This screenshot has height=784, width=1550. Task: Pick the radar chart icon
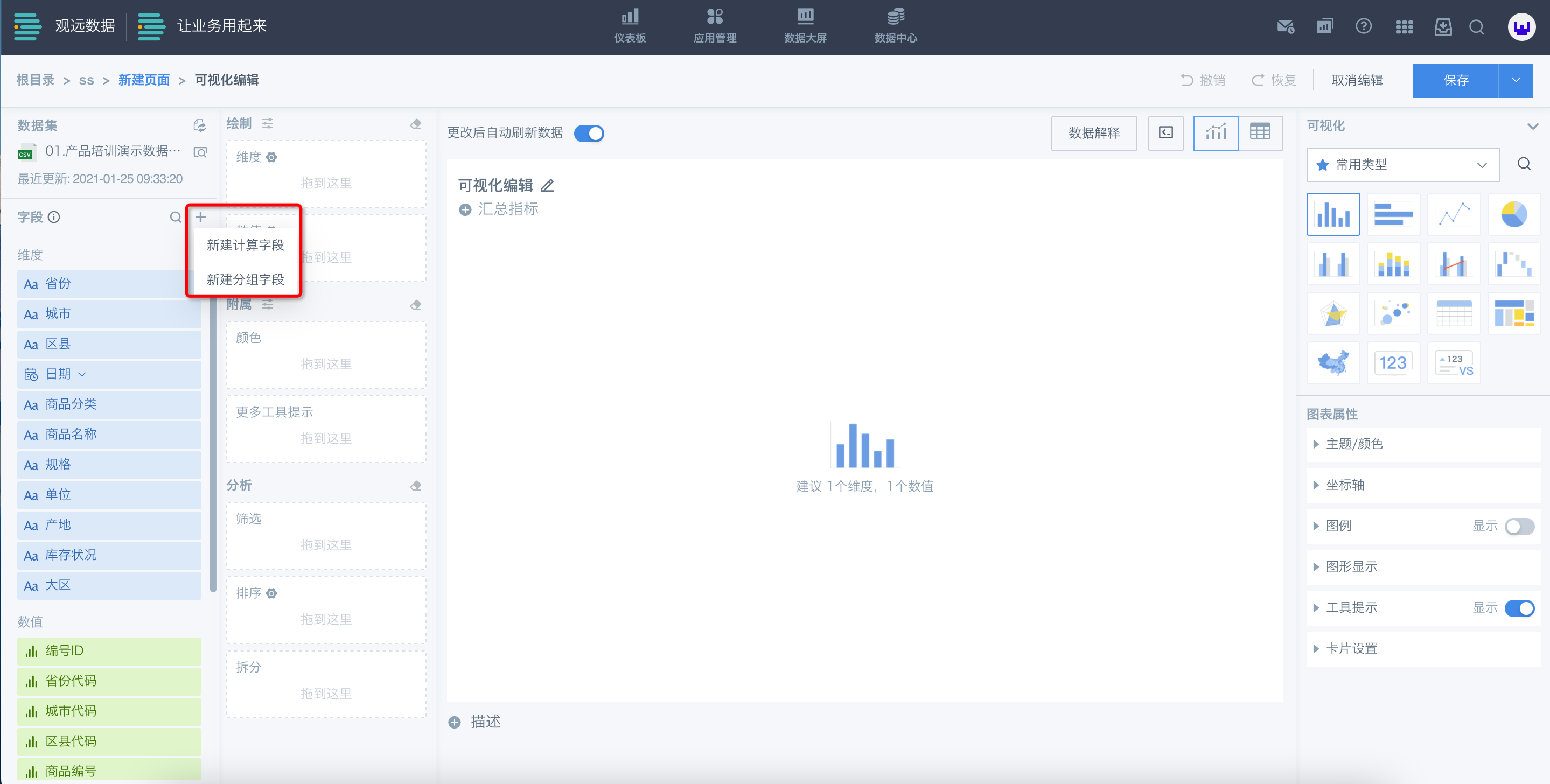[1333, 313]
